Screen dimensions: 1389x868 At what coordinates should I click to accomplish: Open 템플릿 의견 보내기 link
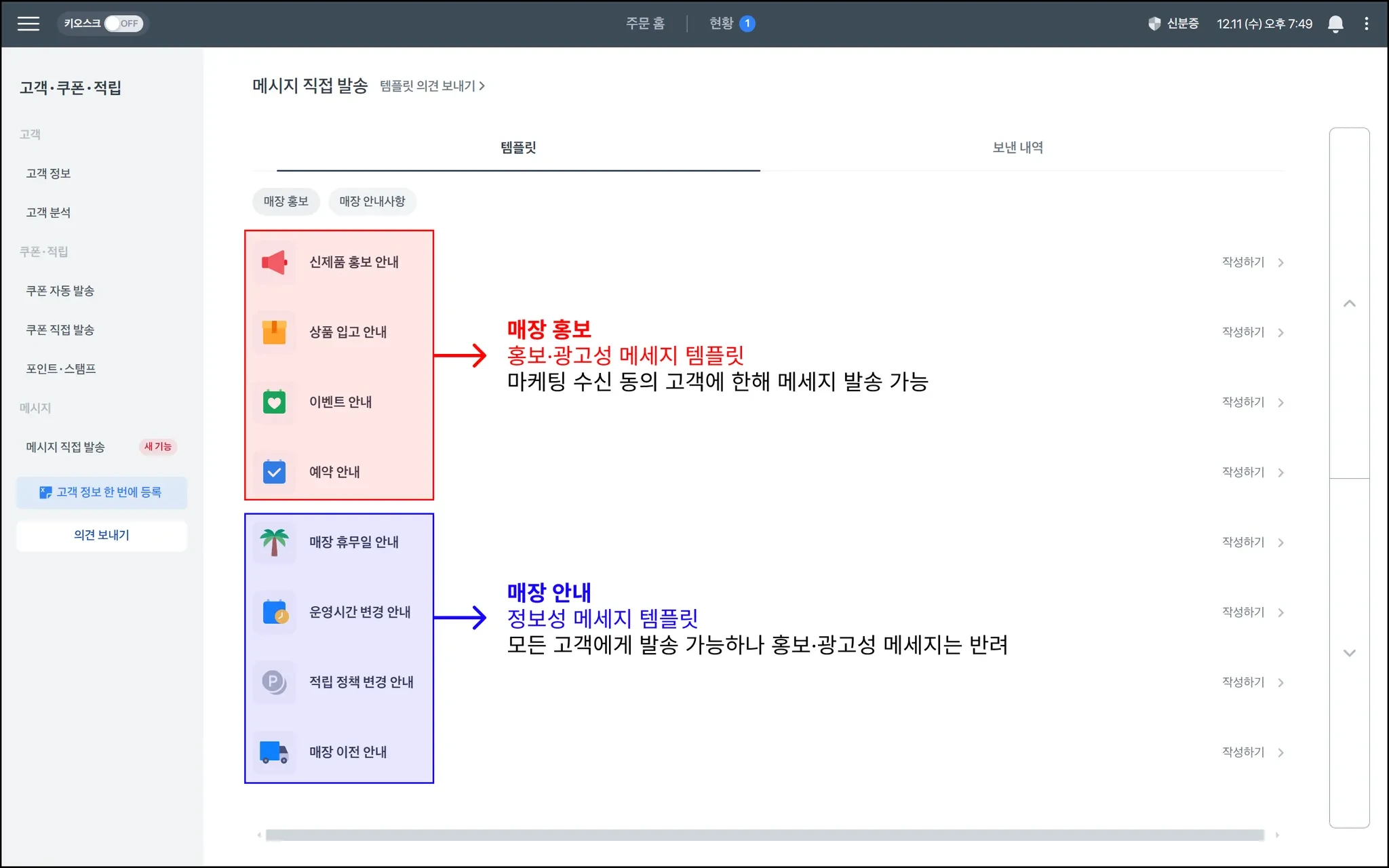432,86
